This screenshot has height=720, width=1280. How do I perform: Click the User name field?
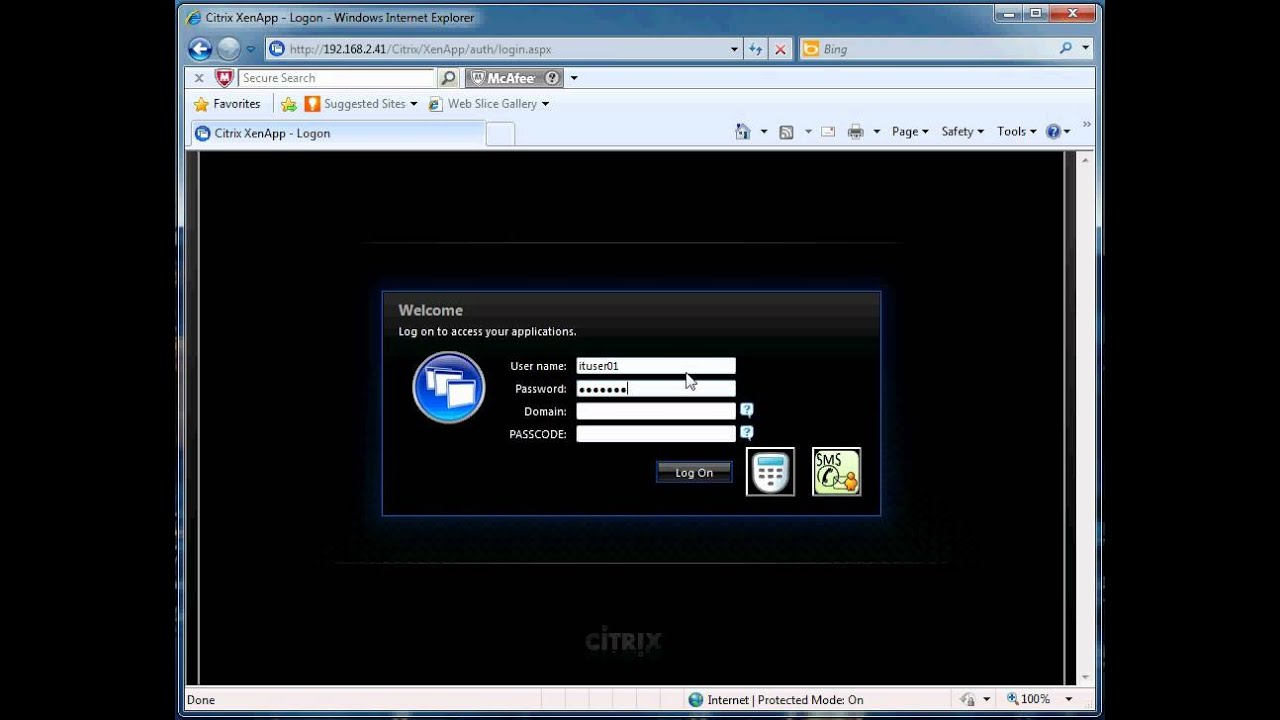(x=656, y=366)
